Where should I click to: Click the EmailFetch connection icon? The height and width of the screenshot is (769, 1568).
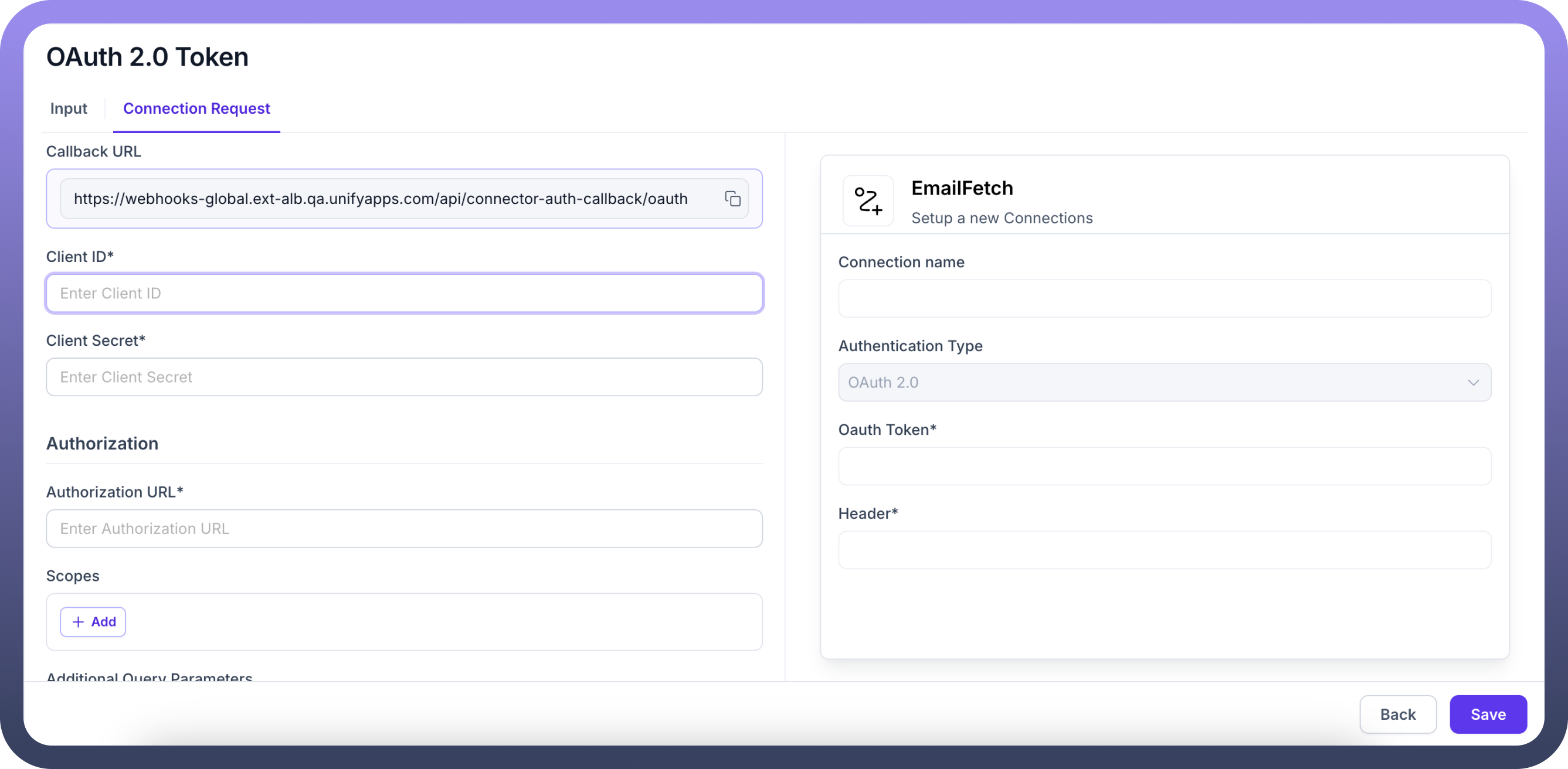867,201
